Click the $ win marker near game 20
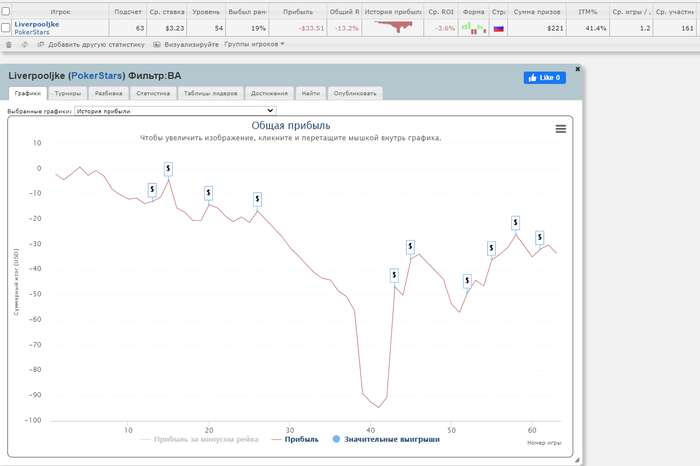This screenshot has height=466, width=700. [x=208, y=193]
